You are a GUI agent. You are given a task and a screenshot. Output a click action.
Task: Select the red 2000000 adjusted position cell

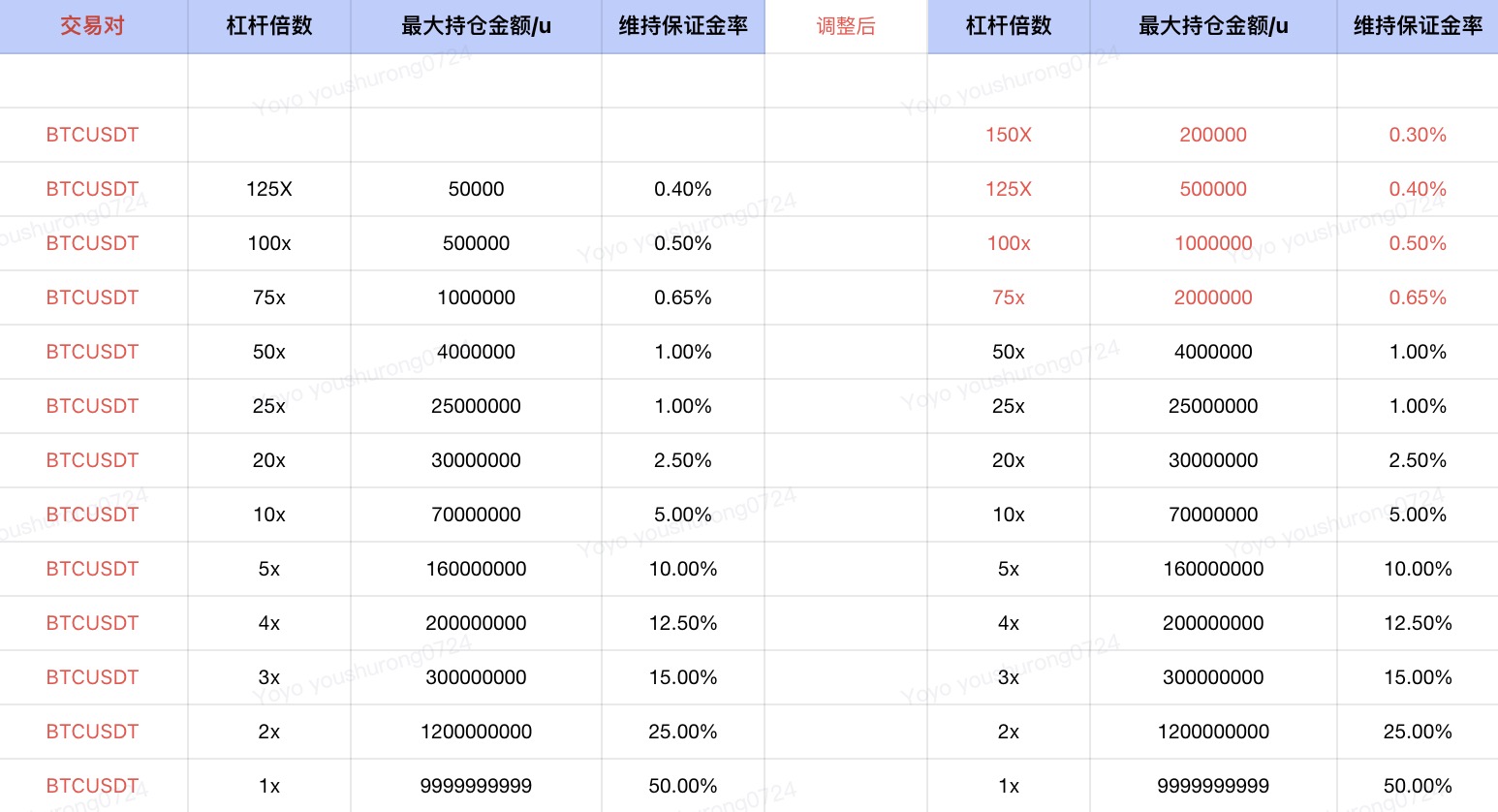click(x=1213, y=297)
